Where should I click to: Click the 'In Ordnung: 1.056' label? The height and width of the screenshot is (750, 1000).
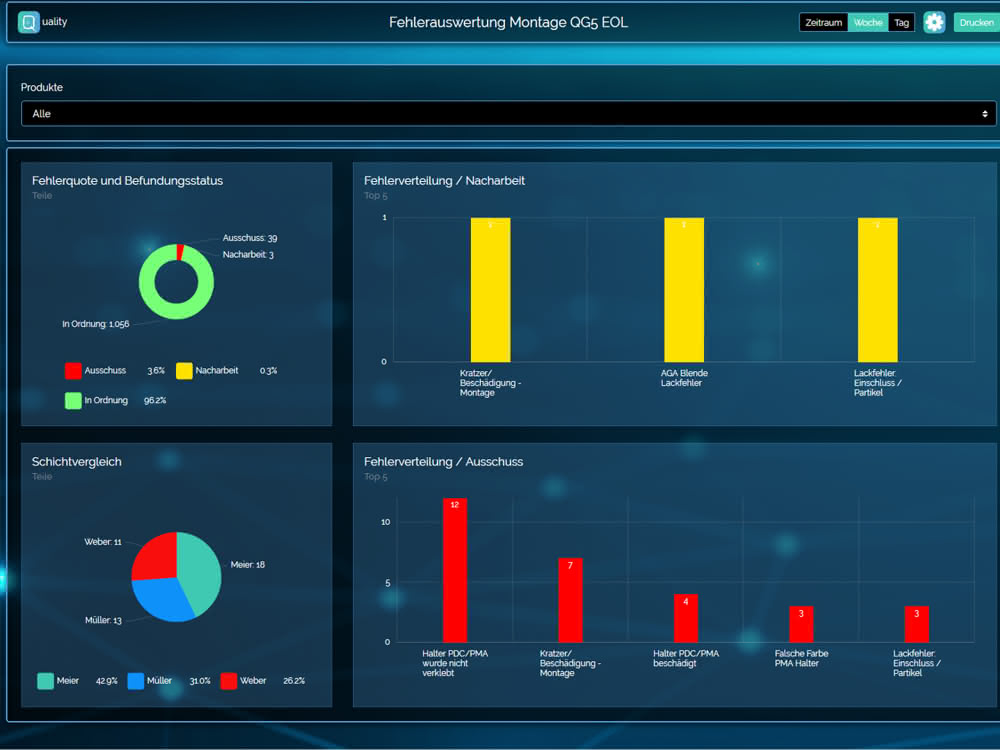(x=96, y=324)
